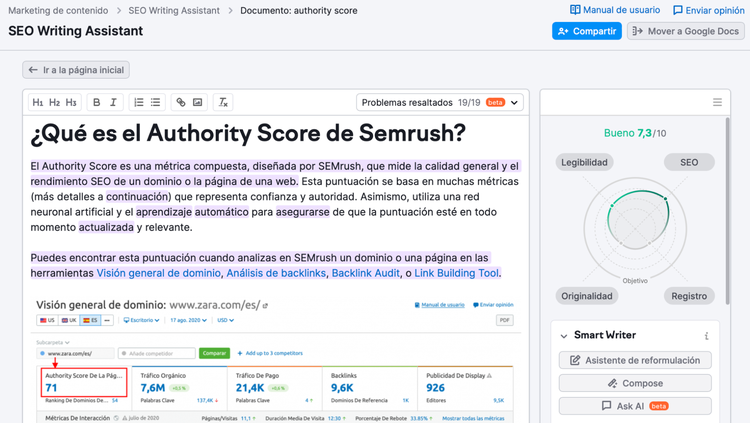750x423 pixels.
Task: Click the side panel vertical scrollbar
Action: tap(728, 211)
